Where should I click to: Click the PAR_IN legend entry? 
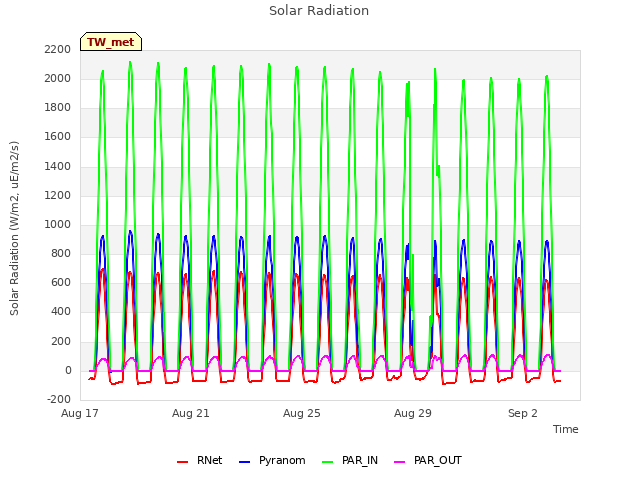tap(350, 460)
